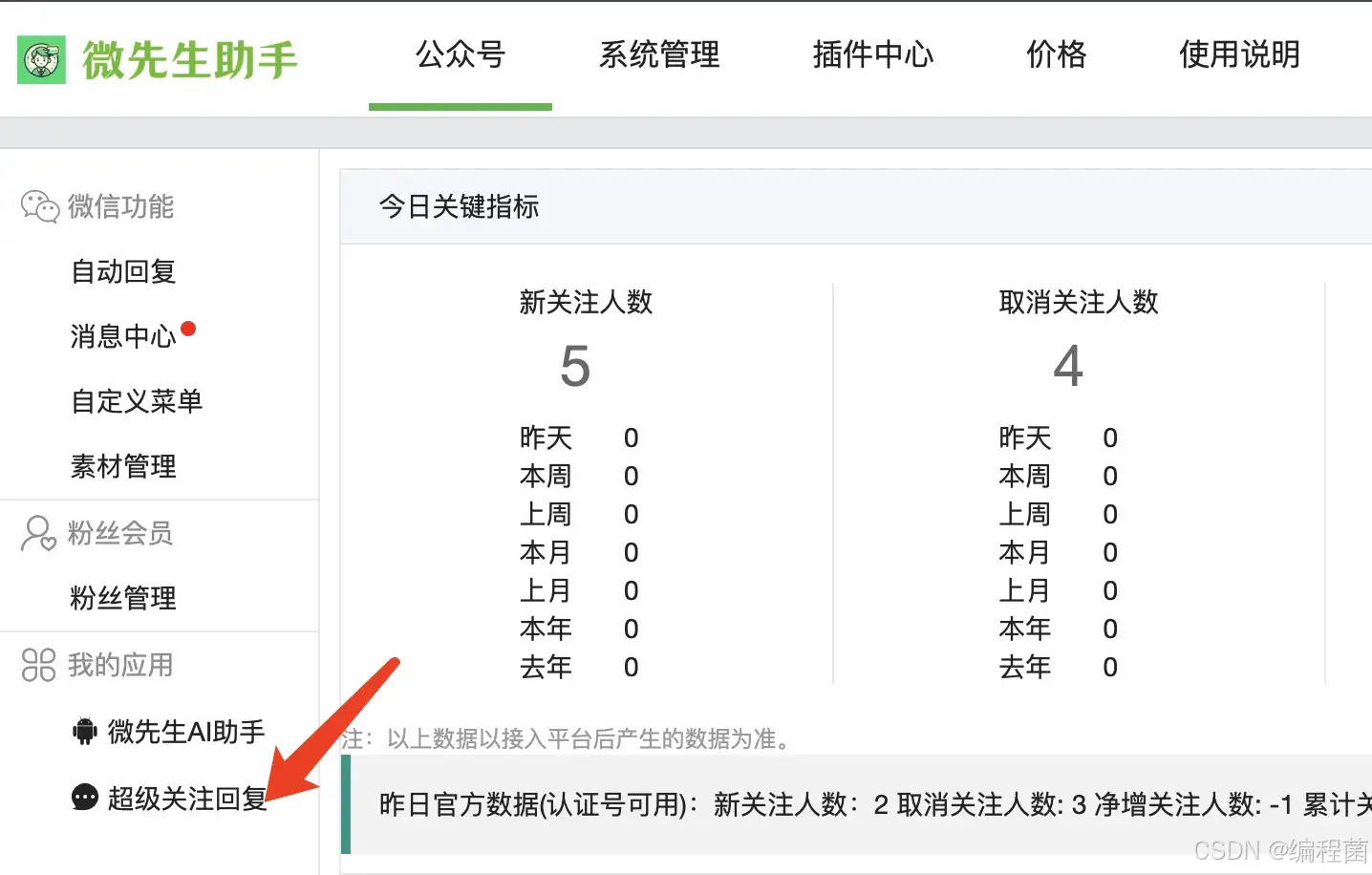Open the 价格 tab
The width and height of the screenshot is (1372, 875).
click(x=1057, y=54)
